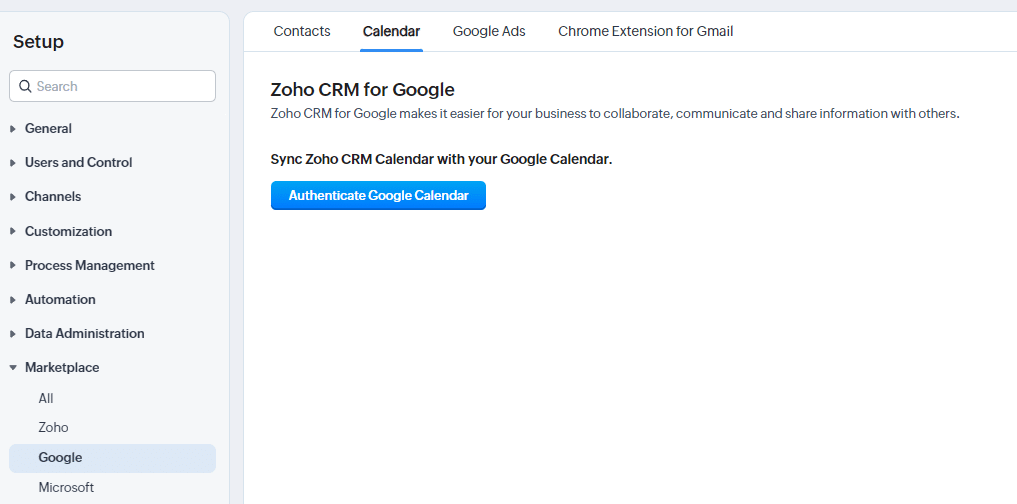Select Google in Marketplace list
The width and height of the screenshot is (1017, 504).
(112, 458)
